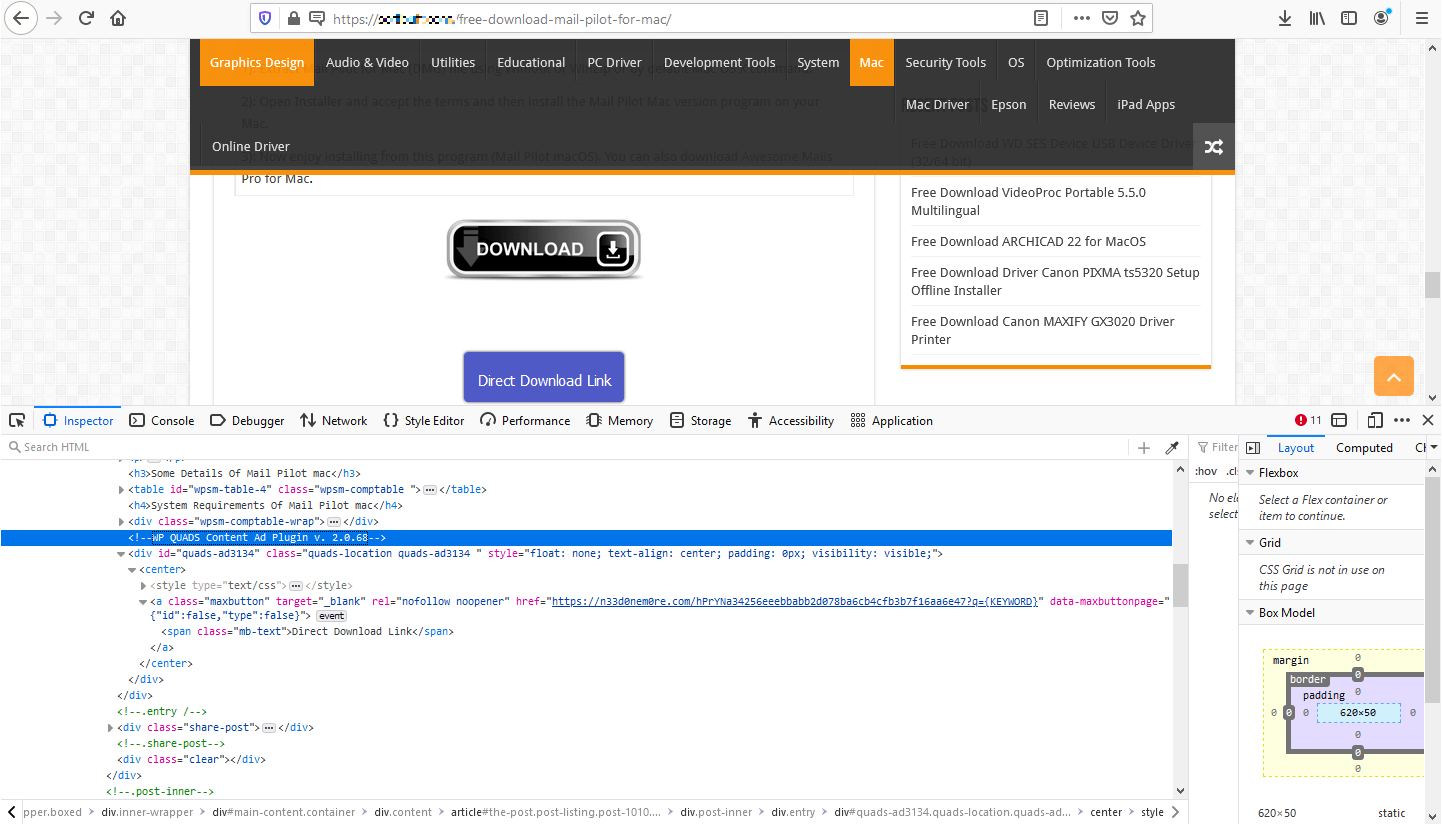Screen dimensions: 1443x824
Task: Open the Performance tab
Action: point(525,421)
